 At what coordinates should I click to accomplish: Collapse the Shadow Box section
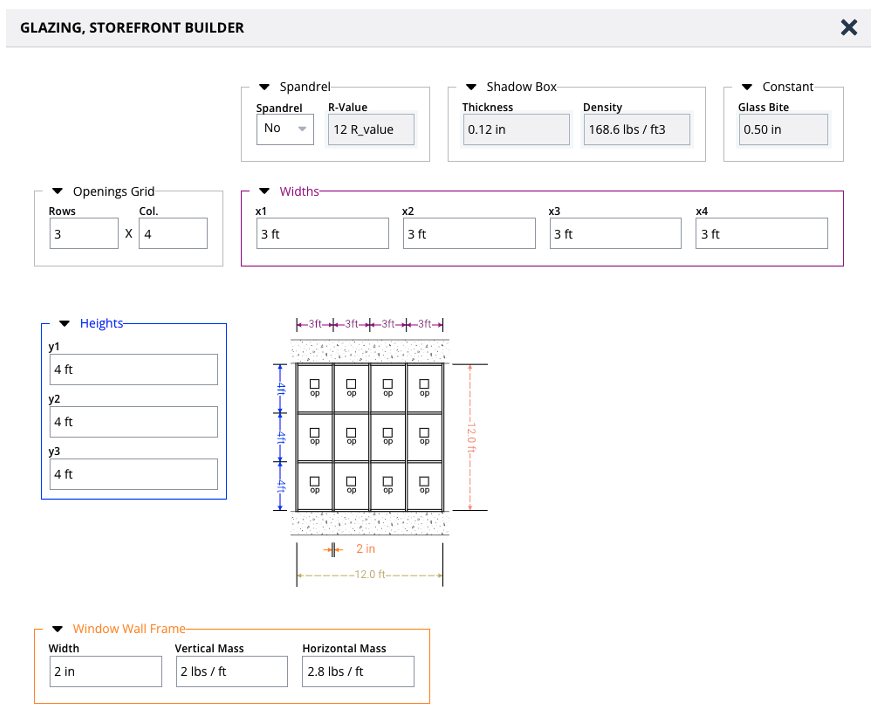471,87
